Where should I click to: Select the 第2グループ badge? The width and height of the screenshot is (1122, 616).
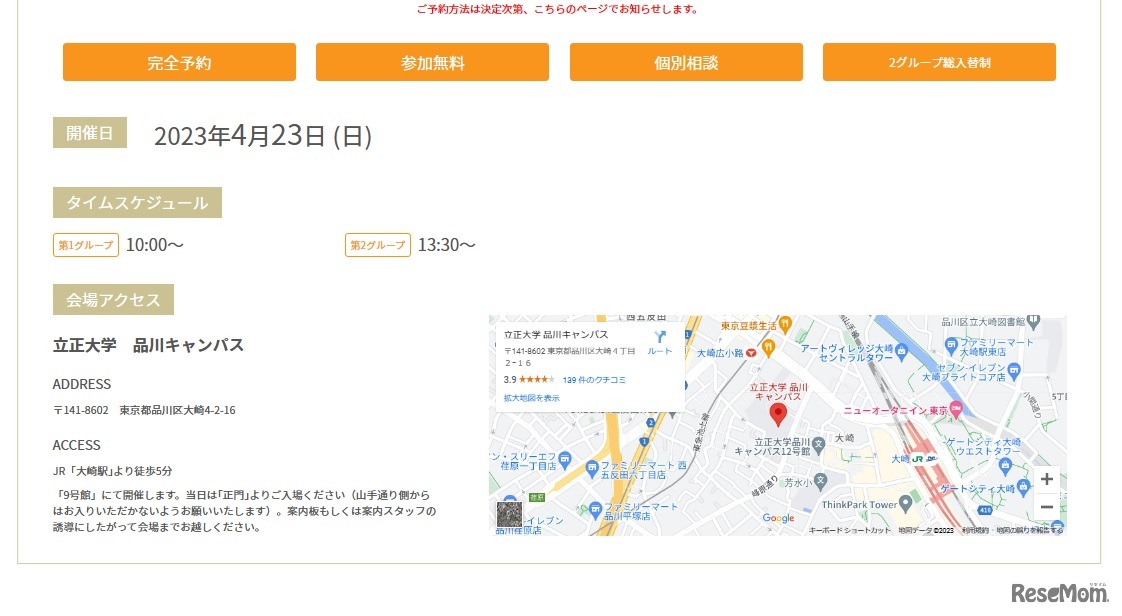378,245
